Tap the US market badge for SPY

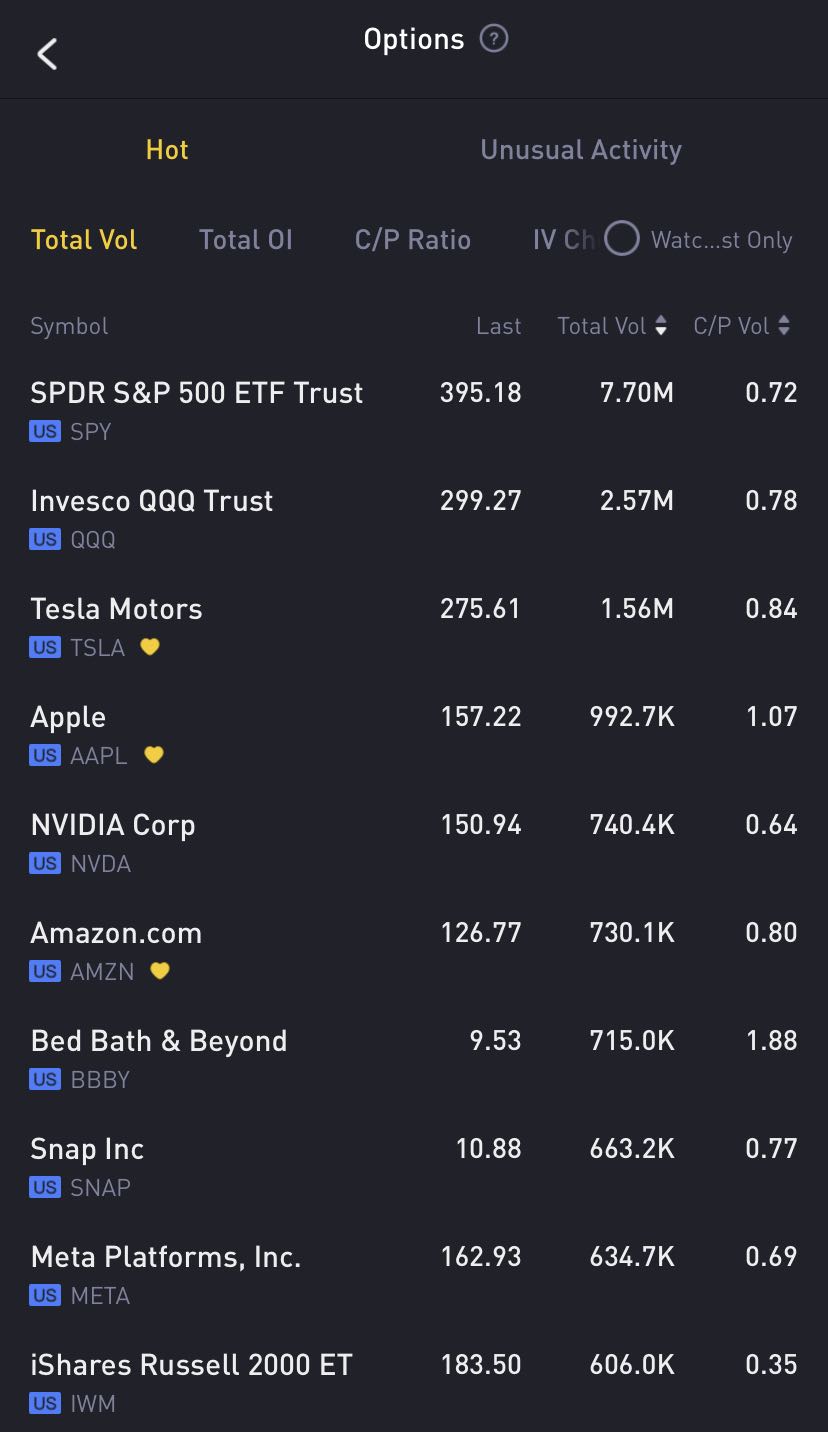(x=45, y=432)
